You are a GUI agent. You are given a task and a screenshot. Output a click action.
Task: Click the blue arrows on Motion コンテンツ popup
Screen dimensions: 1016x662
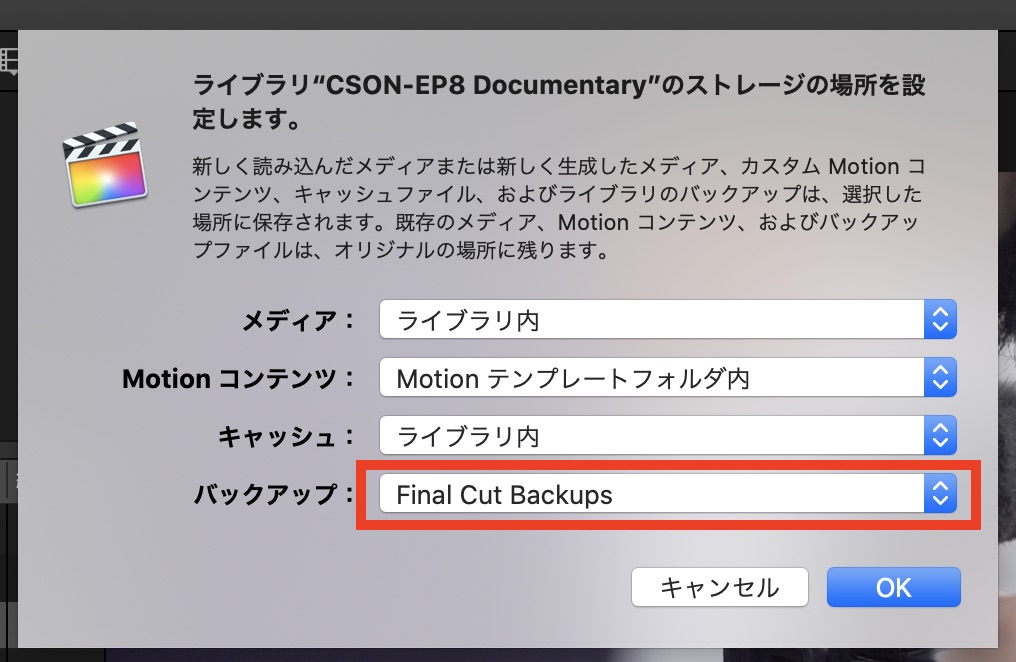940,379
